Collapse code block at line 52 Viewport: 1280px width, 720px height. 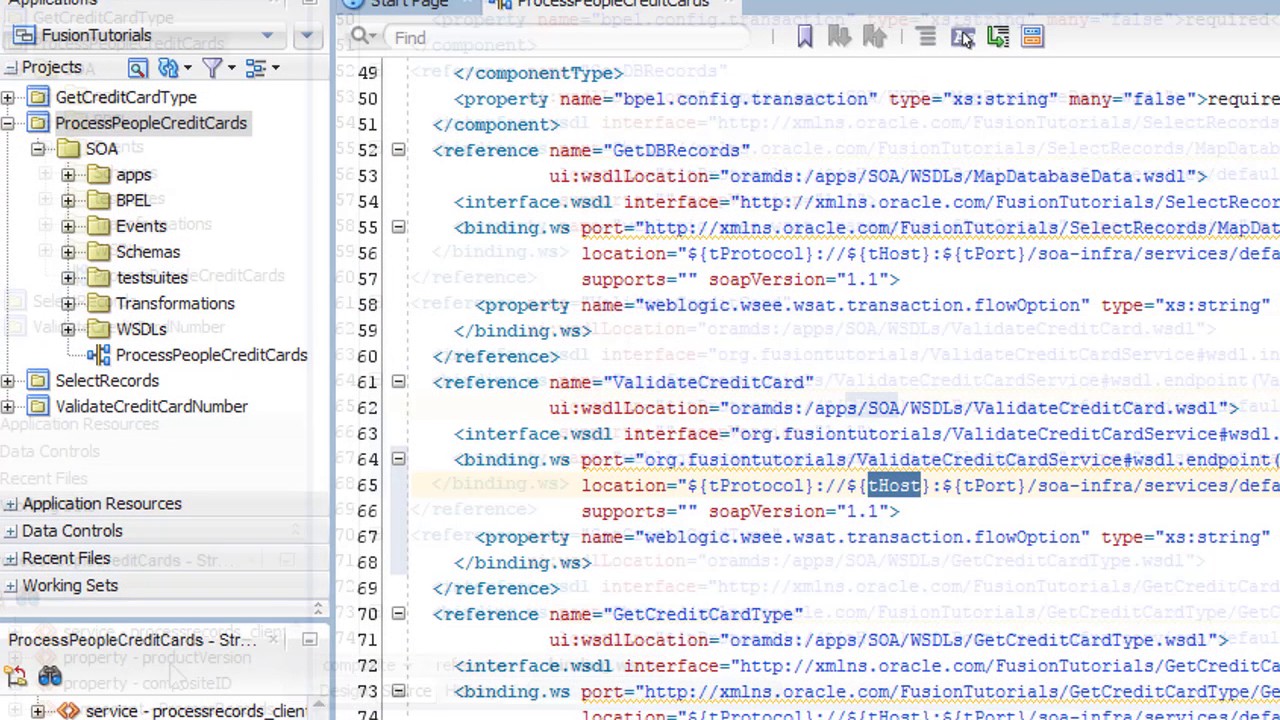tap(398, 150)
